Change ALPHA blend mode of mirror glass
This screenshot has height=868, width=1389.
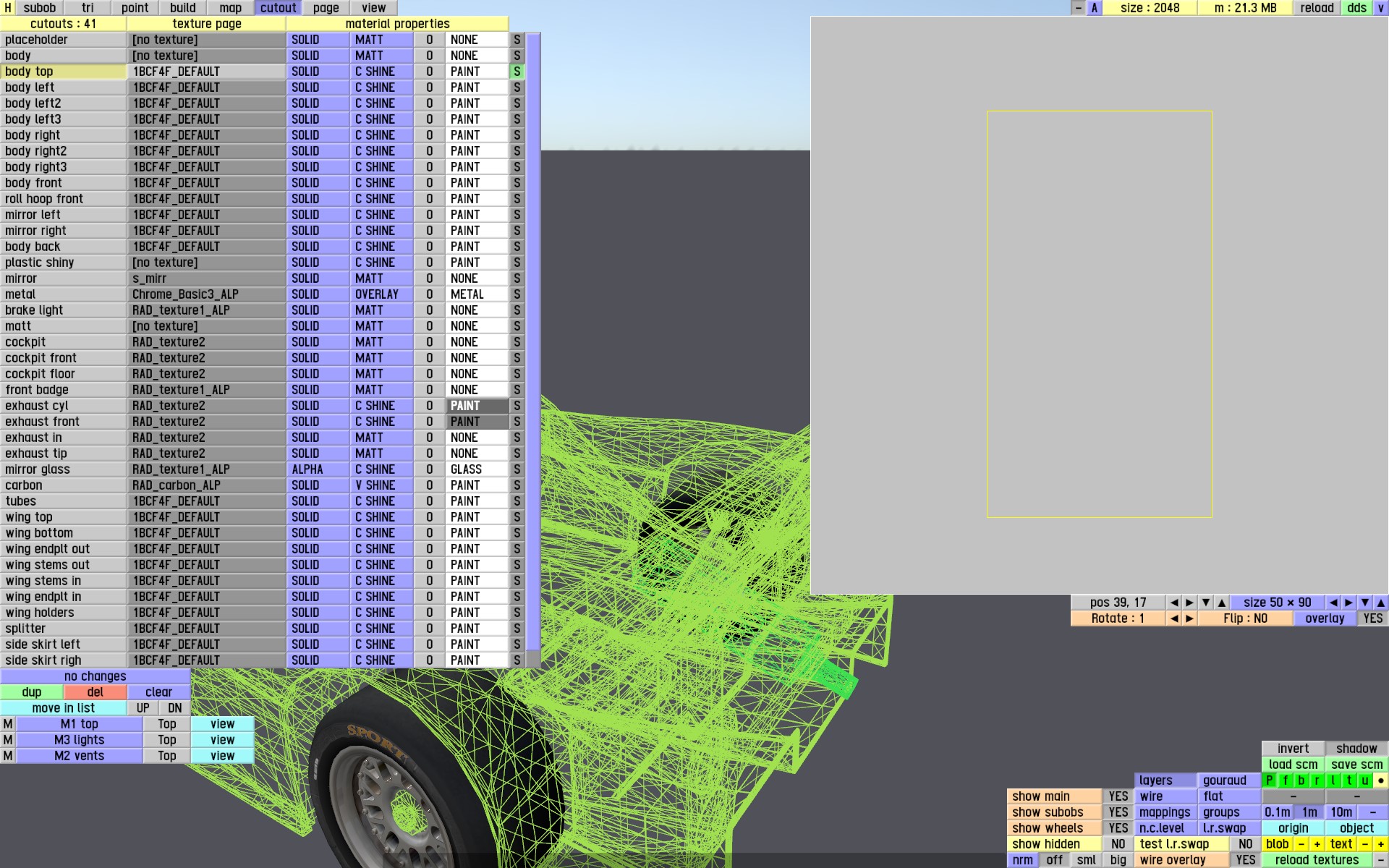click(317, 469)
